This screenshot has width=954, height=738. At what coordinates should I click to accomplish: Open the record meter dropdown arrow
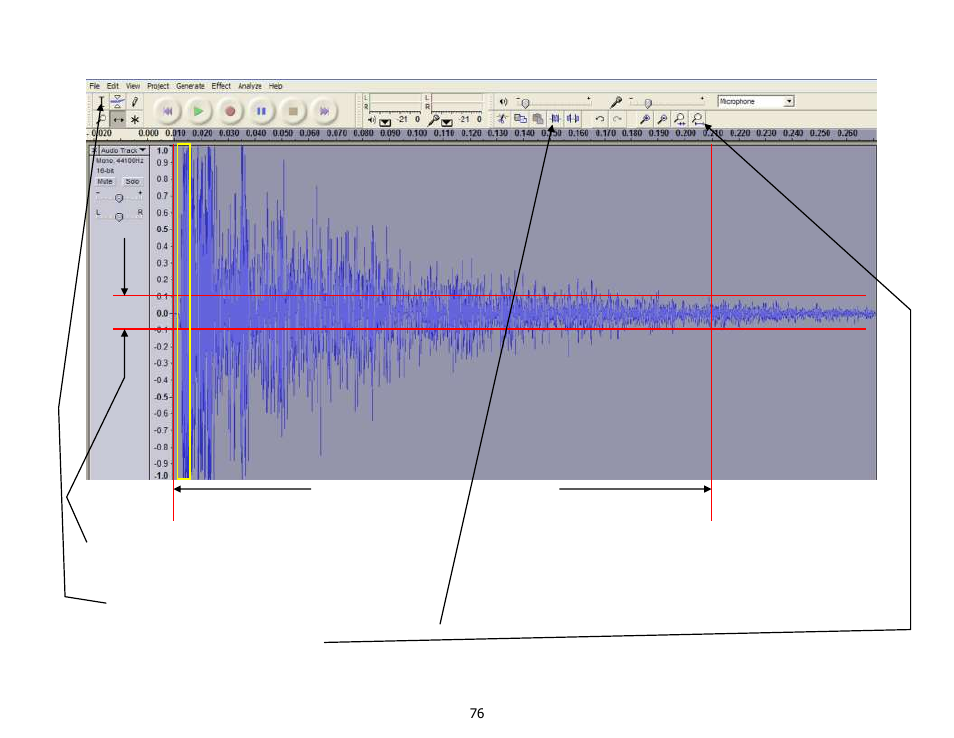pos(447,122)
